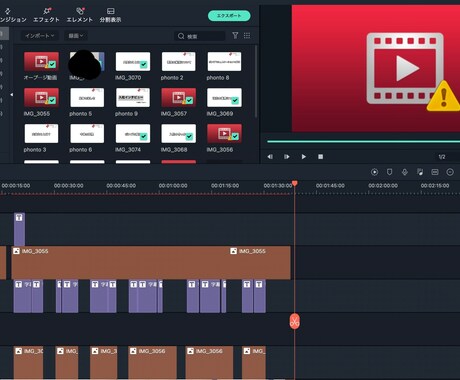Select the phonto 5 media thumbnail
Viewport: 460px width, 380px height.
[x=87, y=97]
